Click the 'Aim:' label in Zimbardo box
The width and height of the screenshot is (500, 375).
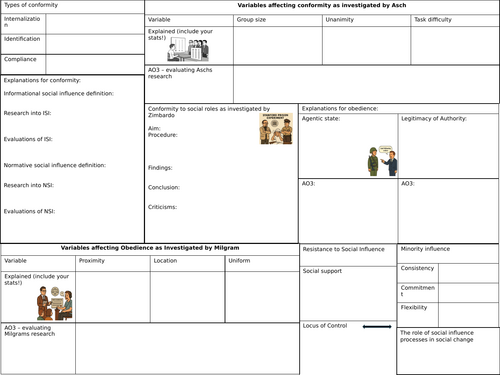tap(154, 128)
